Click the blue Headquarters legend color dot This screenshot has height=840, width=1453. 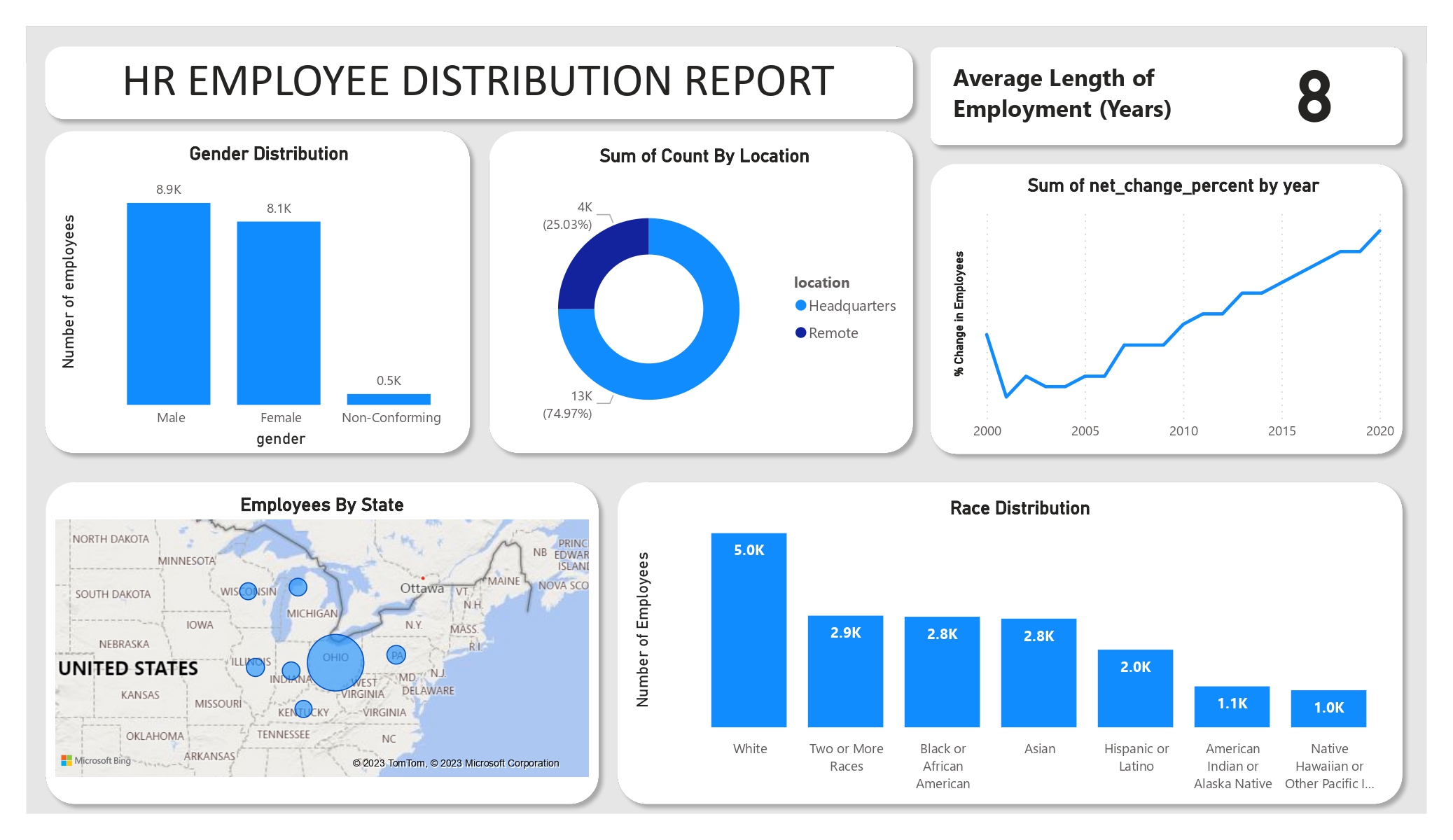[x=800, y=305]
